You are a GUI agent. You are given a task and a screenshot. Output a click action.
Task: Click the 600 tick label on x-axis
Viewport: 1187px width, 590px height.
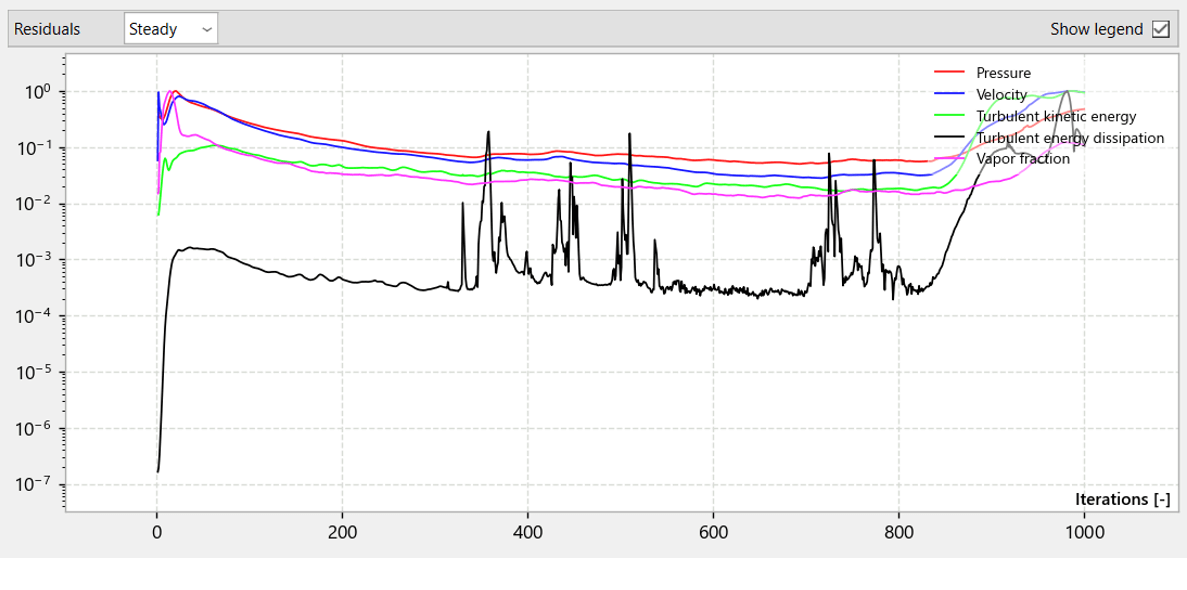[713, 532]
